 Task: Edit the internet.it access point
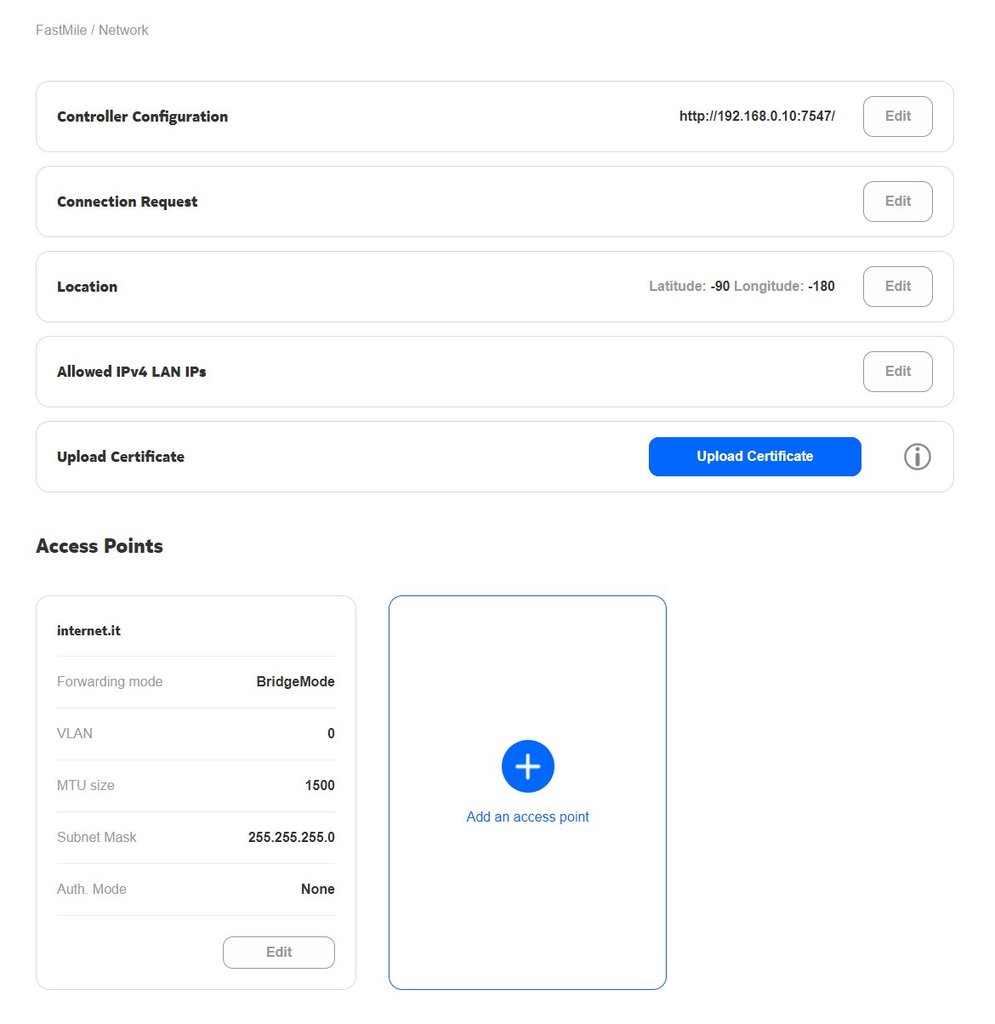click(278, 952)
